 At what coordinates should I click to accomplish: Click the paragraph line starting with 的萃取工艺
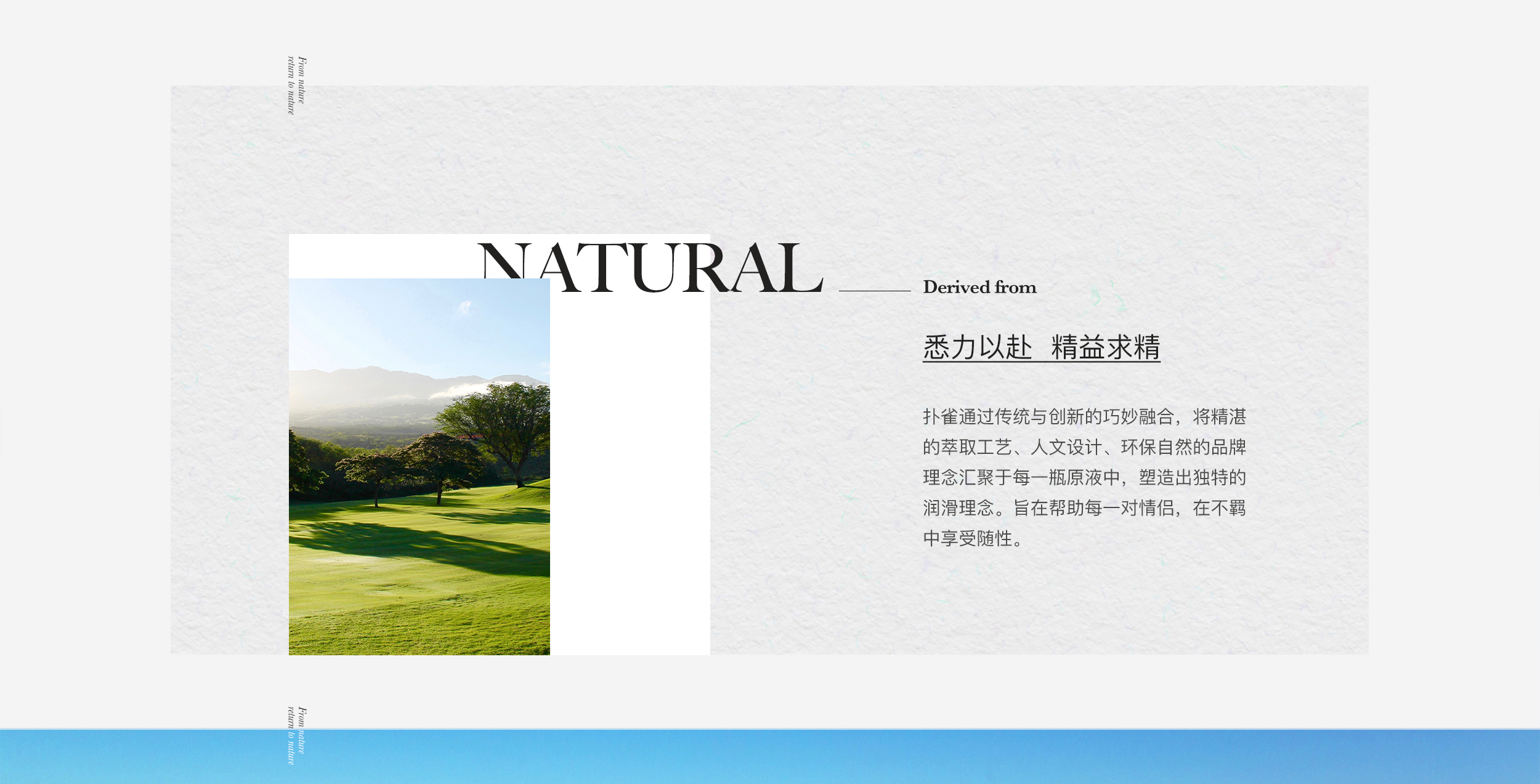[x=1084, y=447]
